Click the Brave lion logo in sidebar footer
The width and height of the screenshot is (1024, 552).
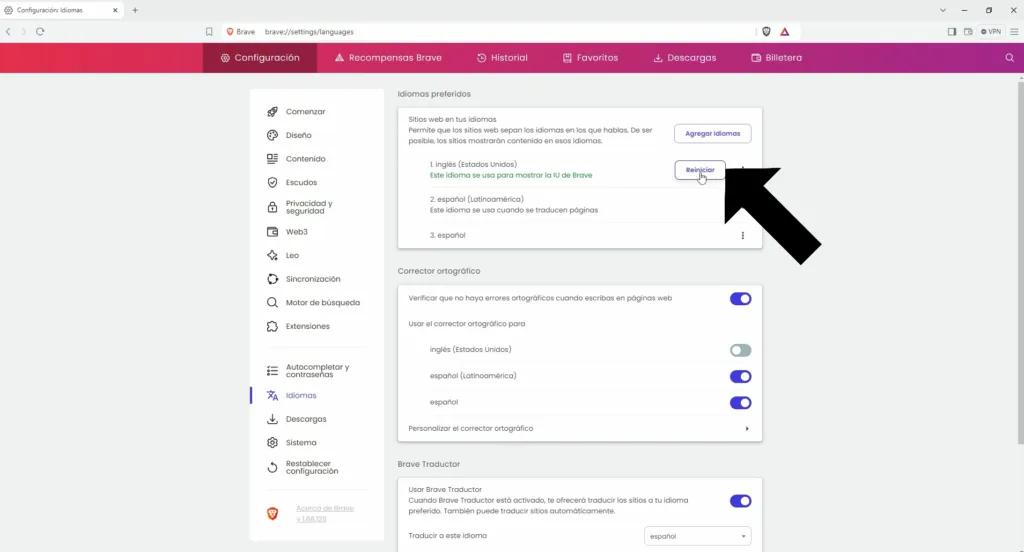(272, 514)
